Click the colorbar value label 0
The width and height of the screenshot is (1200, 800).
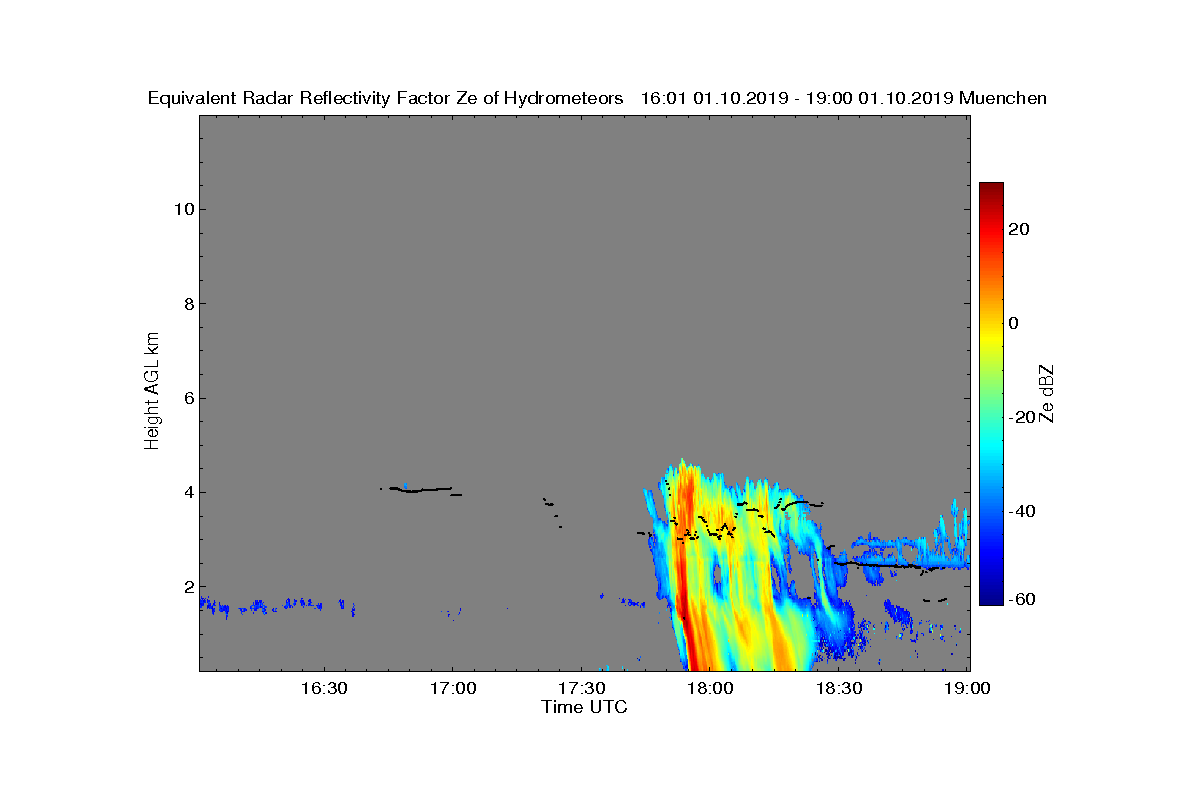[1015, 323]
